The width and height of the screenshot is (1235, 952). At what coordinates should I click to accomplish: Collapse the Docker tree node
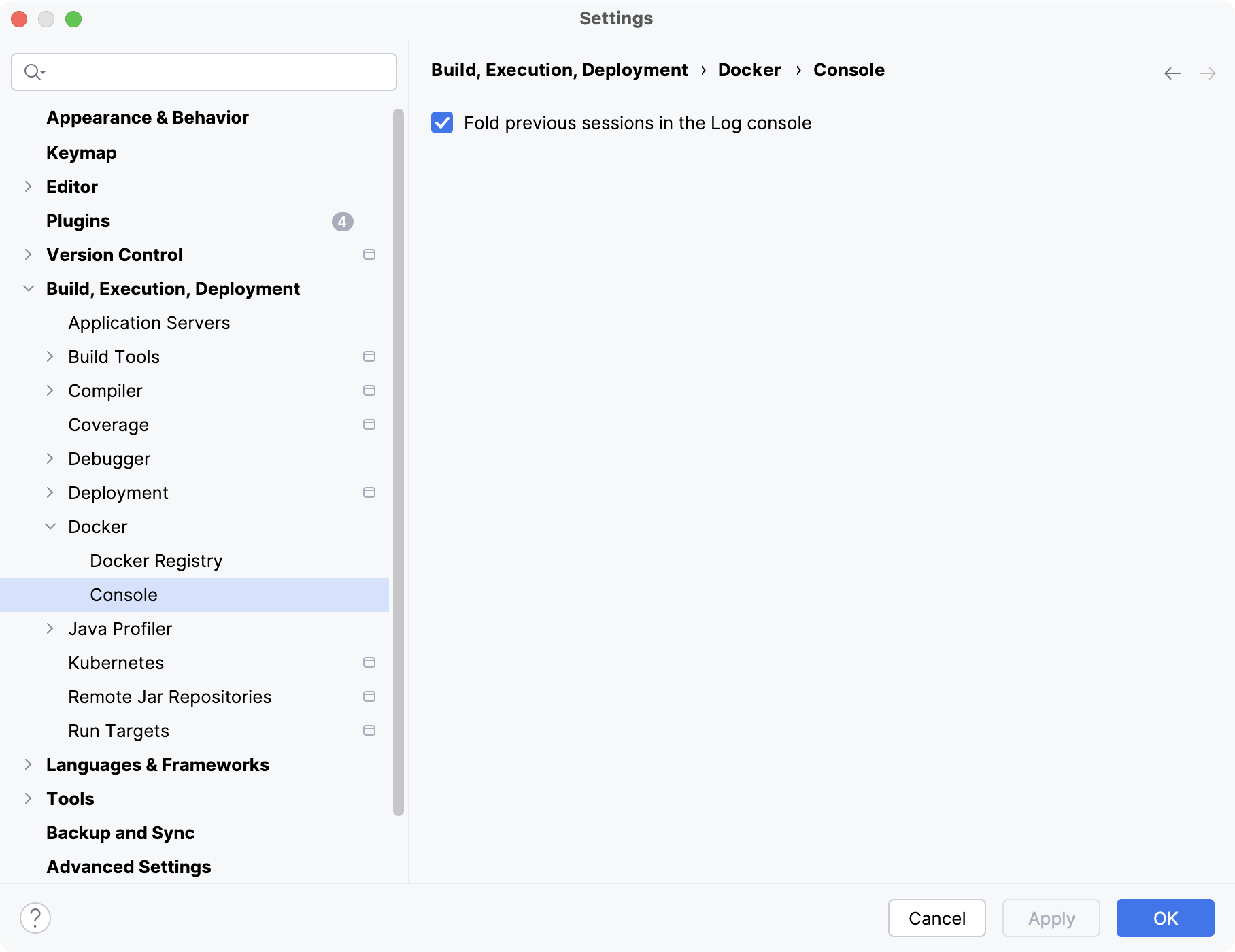click(x=50, y=526)
